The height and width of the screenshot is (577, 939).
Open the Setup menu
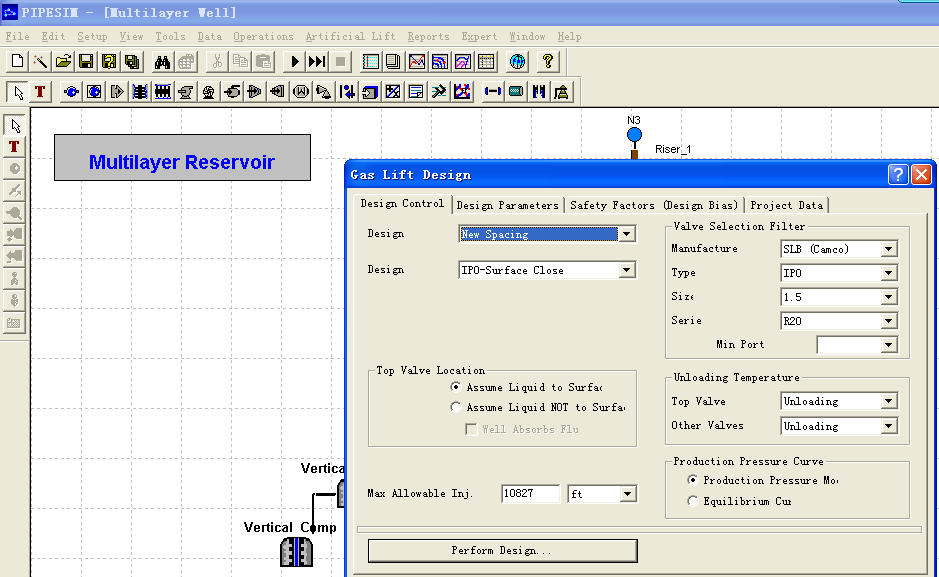coord(92,37)
